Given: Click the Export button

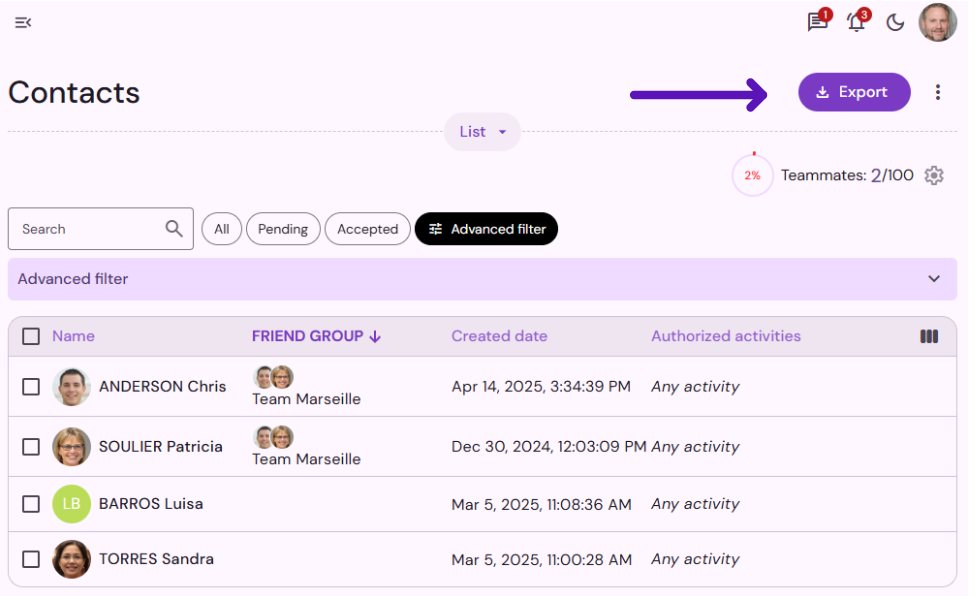Looking at the screenshot, I should click(854, 92).
